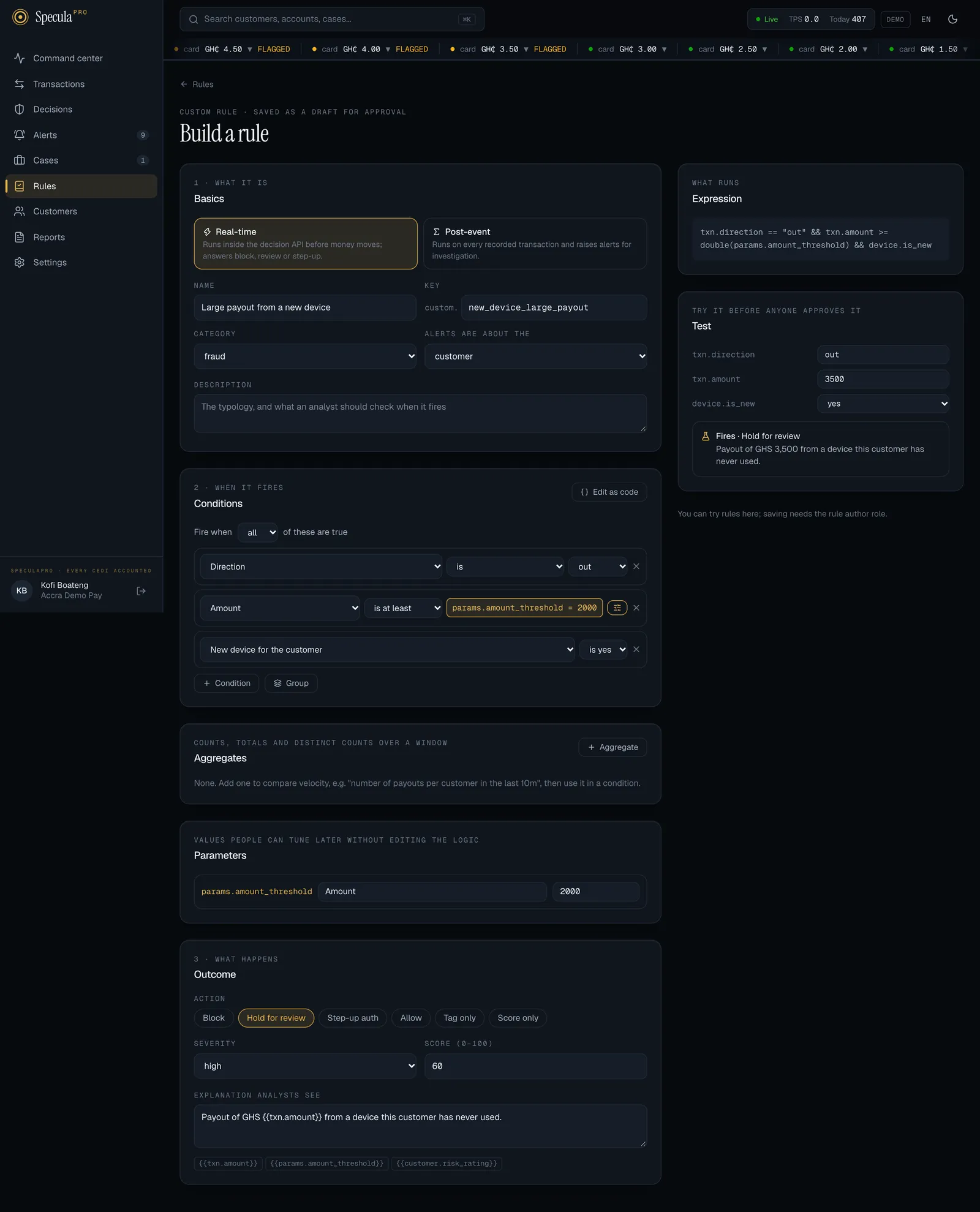Open the 'is at least' operator dropdown

click(x=403, y=608)
